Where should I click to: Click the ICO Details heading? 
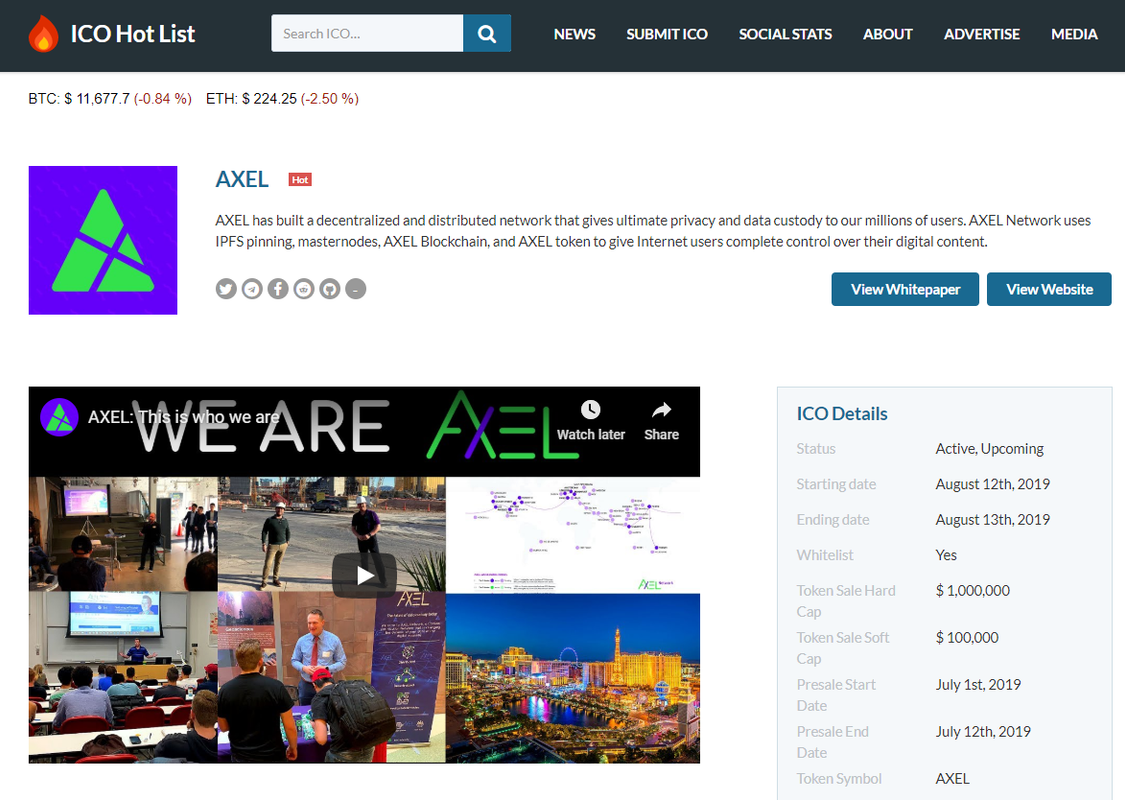coord(842,414)
